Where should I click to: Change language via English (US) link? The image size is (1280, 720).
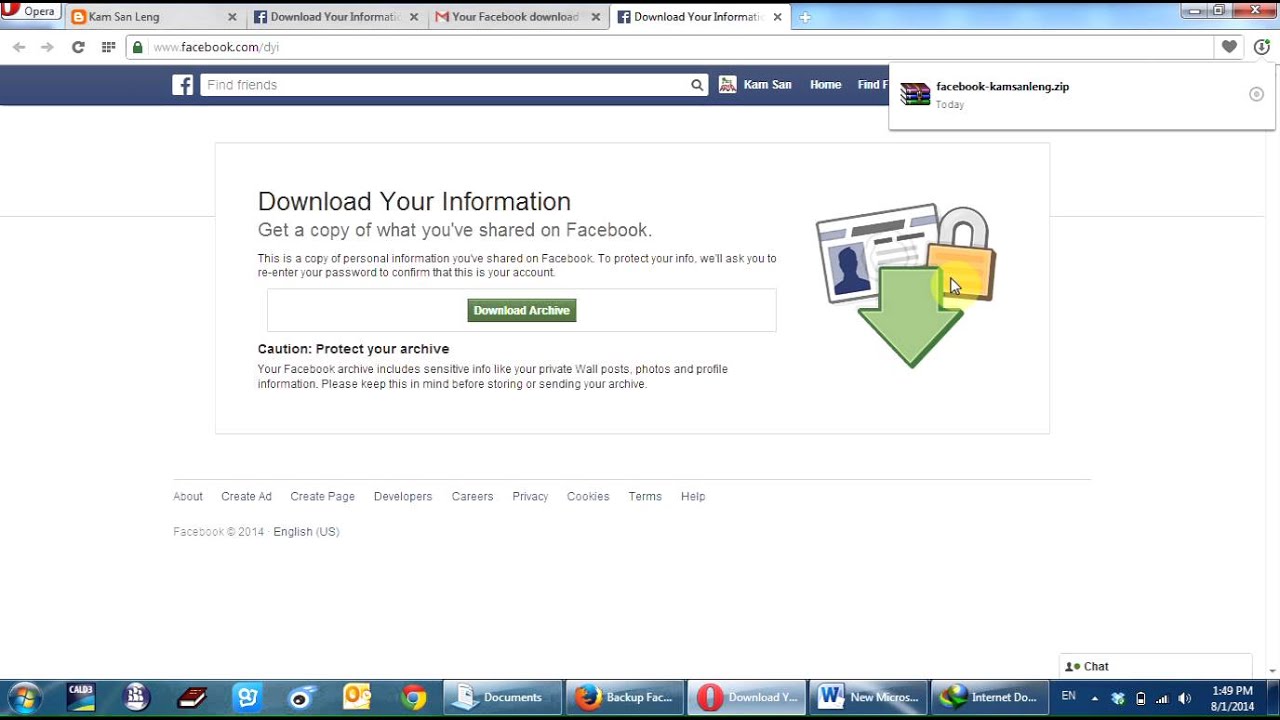(x=306, y=532)
